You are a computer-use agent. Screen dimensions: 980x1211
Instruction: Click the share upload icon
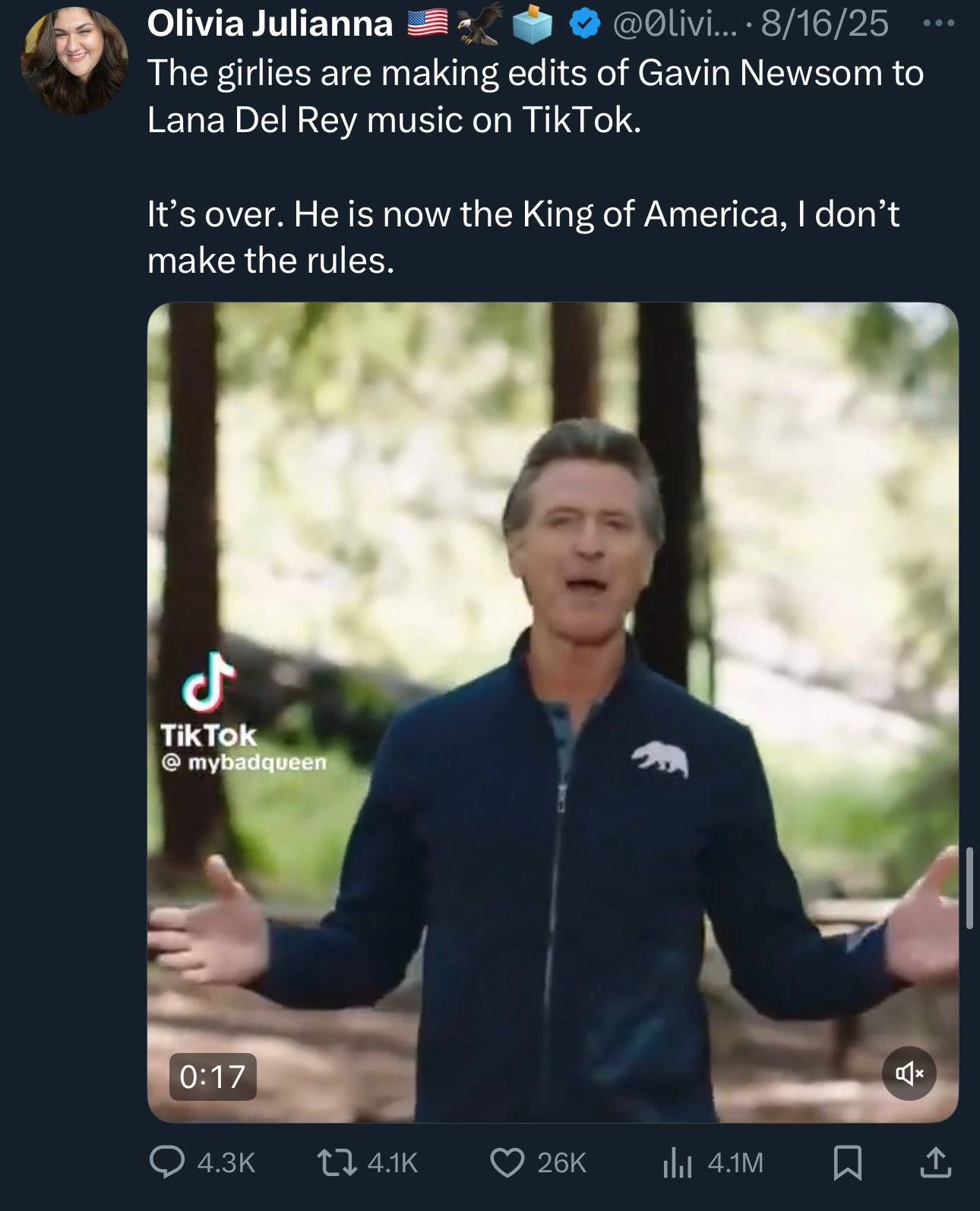936,1162
